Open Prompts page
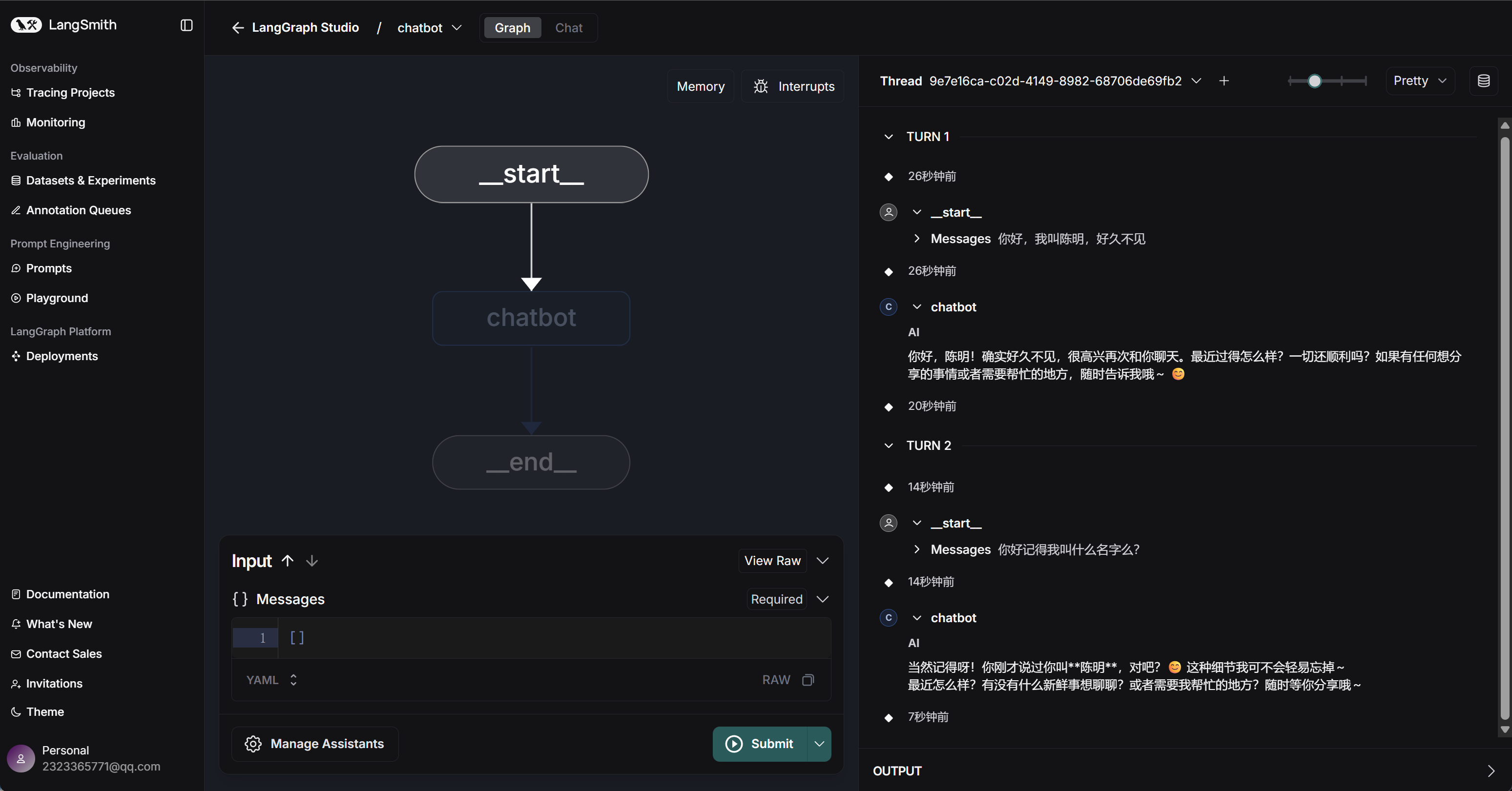This screenshot has width=1512, height=791. [41, 268]
